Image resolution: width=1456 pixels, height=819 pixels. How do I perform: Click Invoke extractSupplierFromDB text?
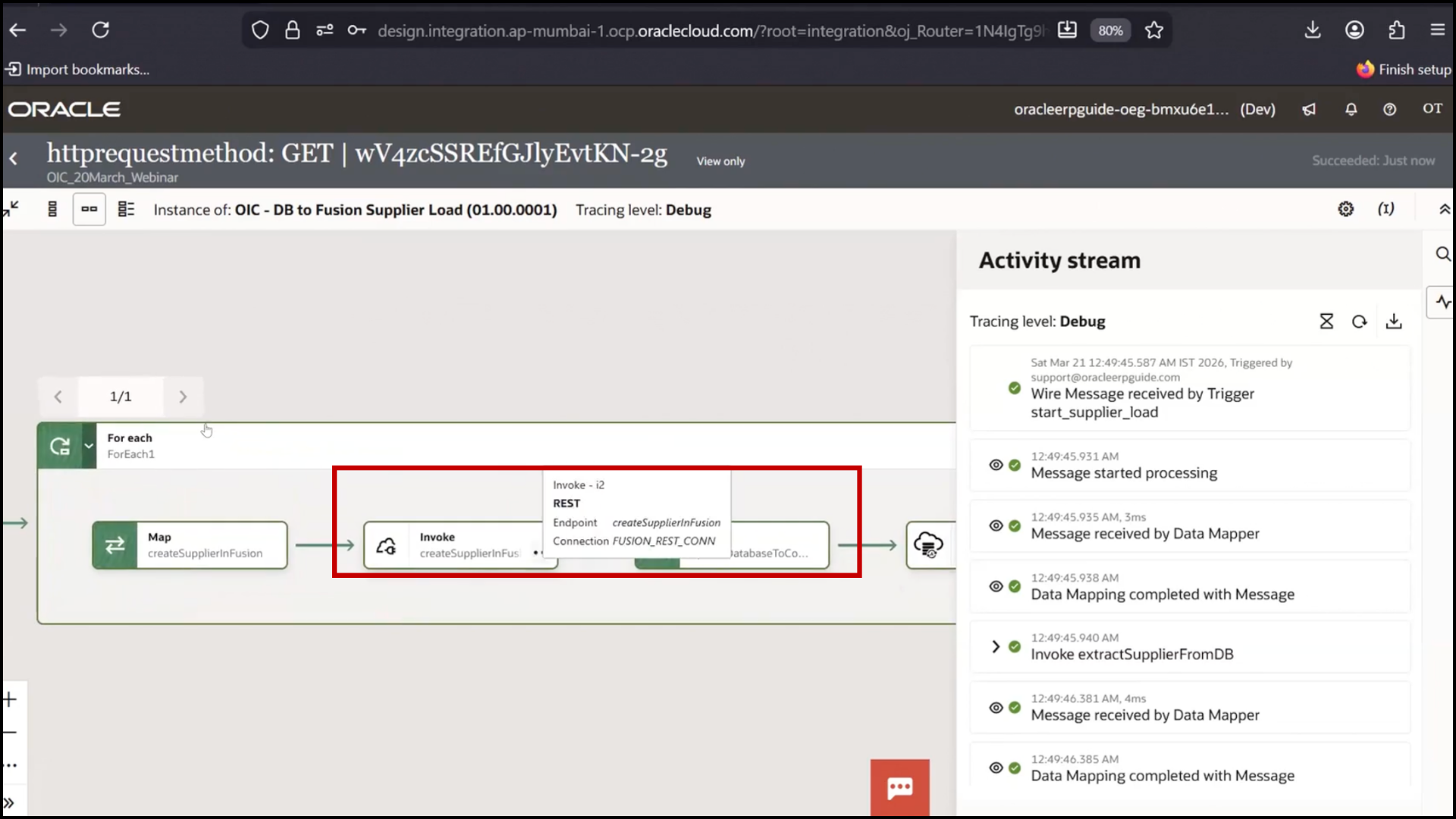(1131, 654)
